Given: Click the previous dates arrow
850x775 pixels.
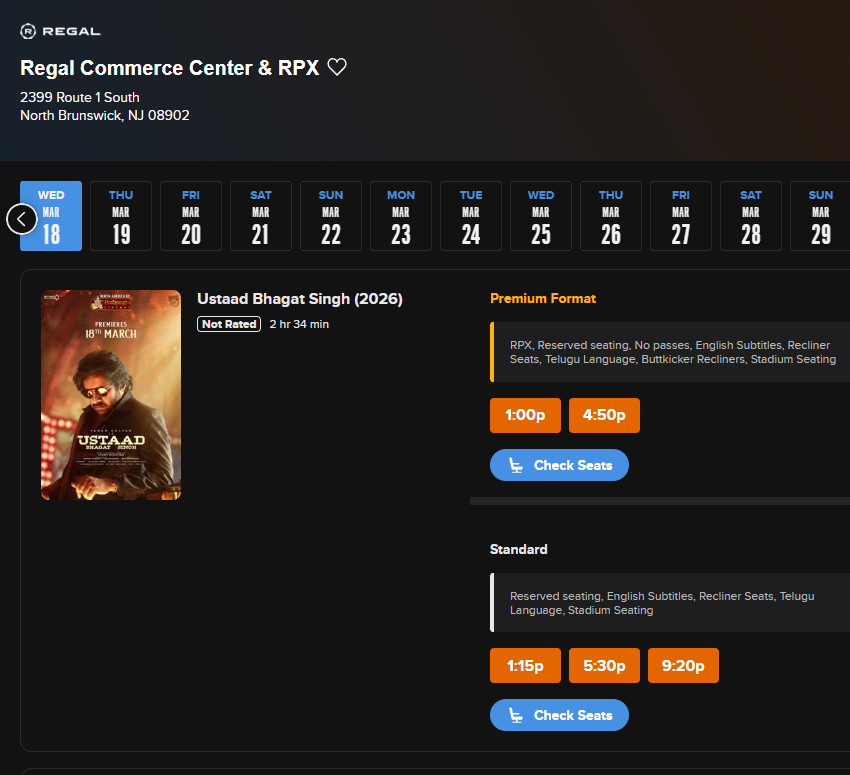Looking at the screenshot, I should 21,218.
